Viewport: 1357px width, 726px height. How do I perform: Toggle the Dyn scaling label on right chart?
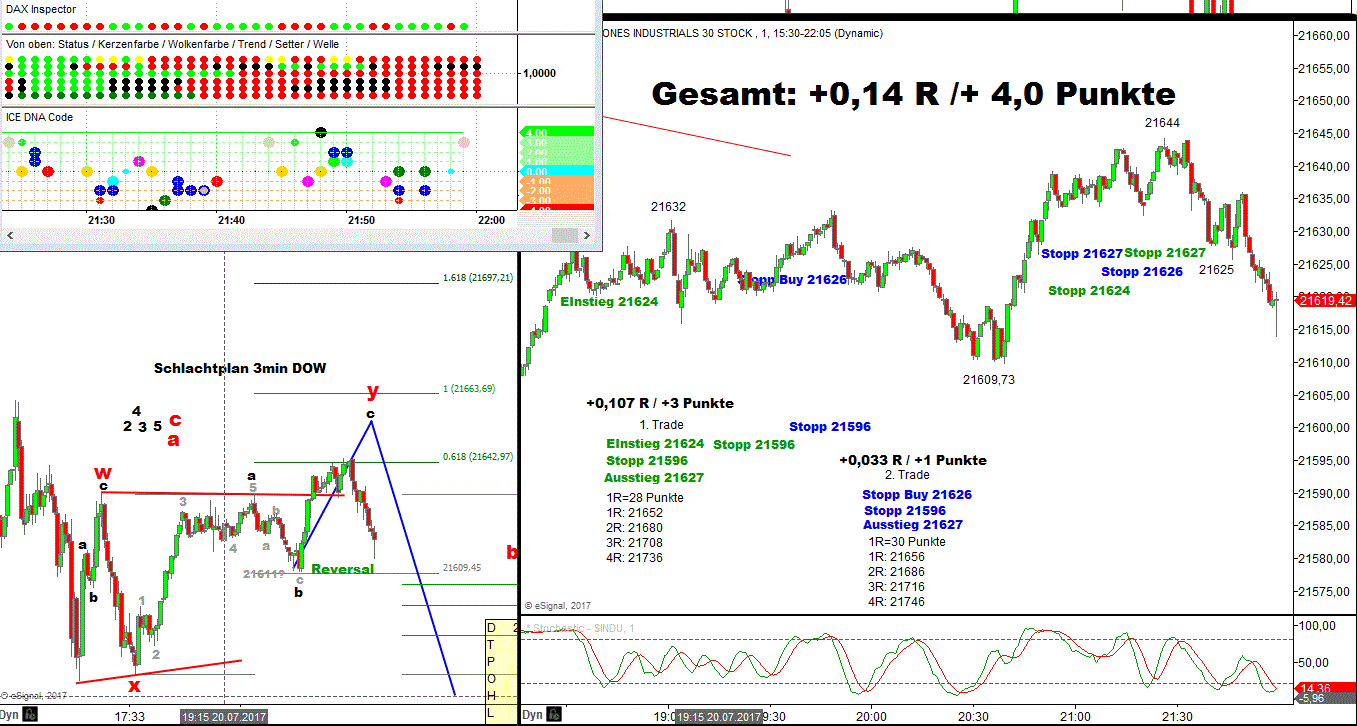[x=532, y=715]
